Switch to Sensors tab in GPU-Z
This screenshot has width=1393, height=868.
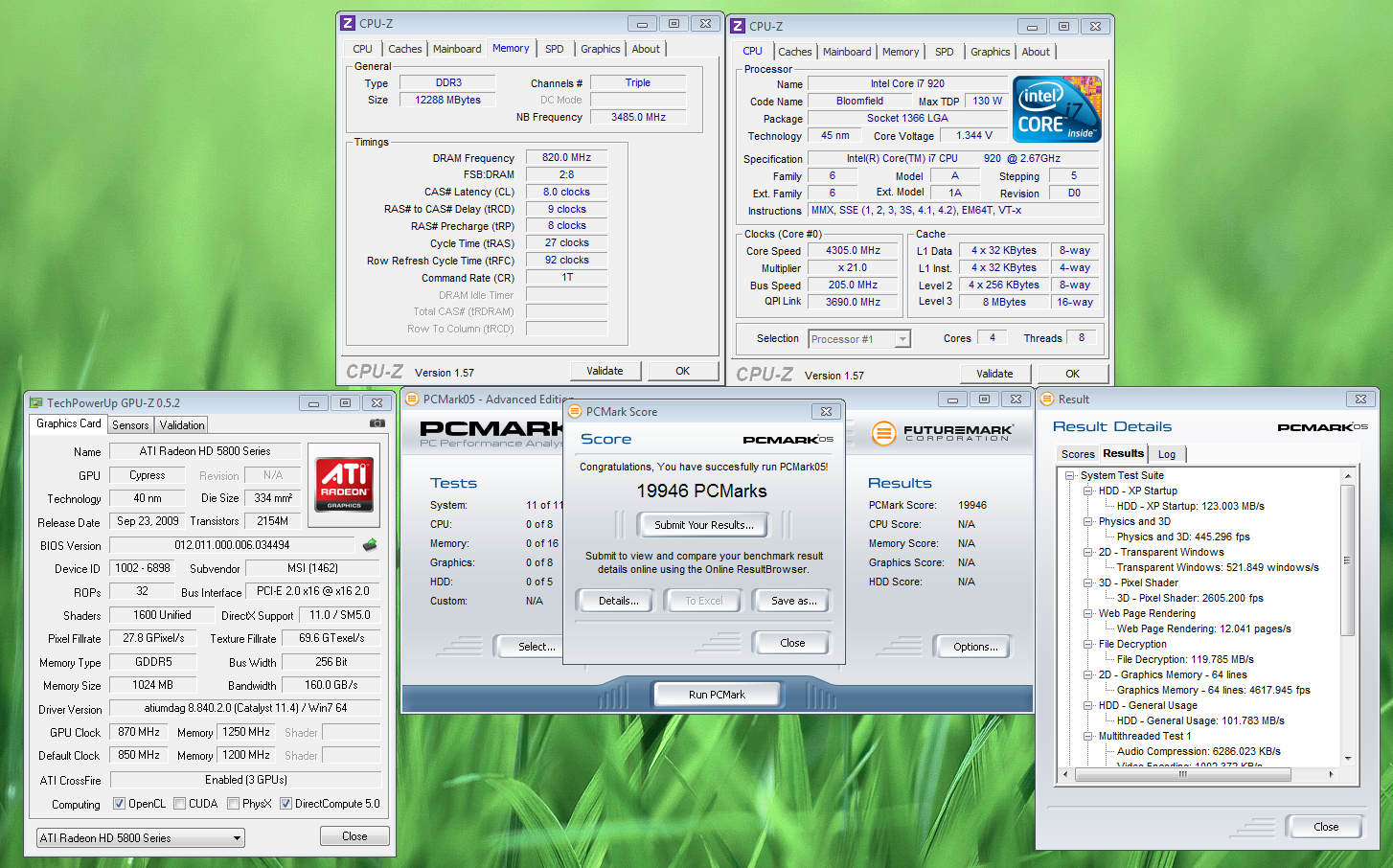click(130, 425)
